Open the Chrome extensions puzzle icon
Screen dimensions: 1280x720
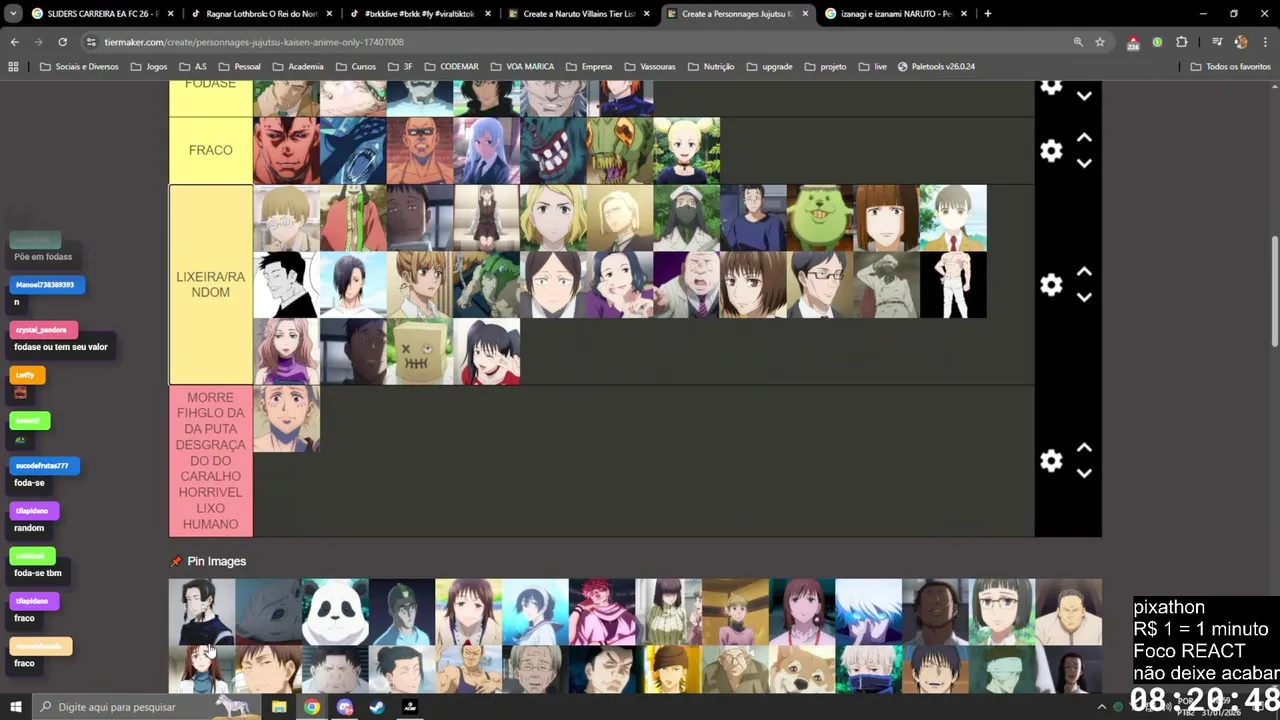[x=1181, y=42]
